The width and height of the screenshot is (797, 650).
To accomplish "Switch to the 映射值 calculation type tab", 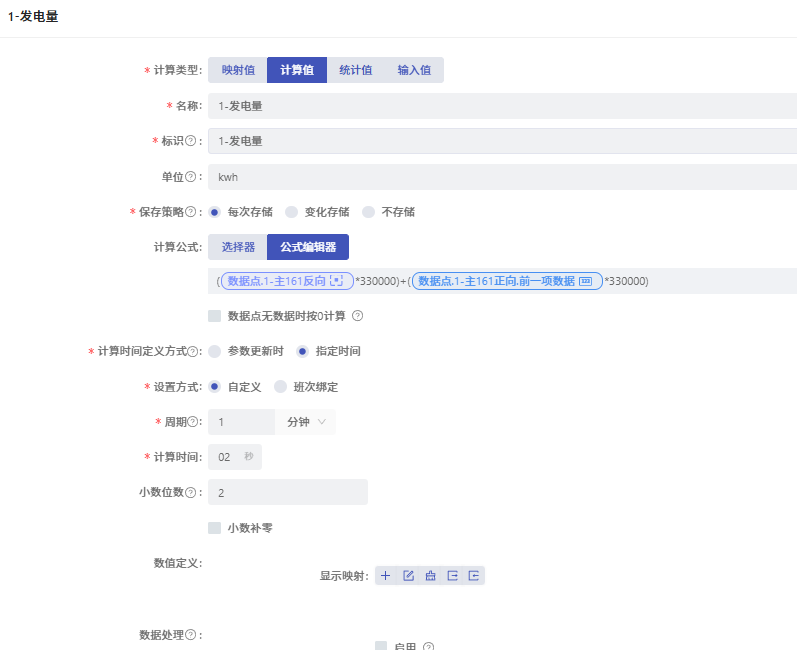I will click(238, 70).
